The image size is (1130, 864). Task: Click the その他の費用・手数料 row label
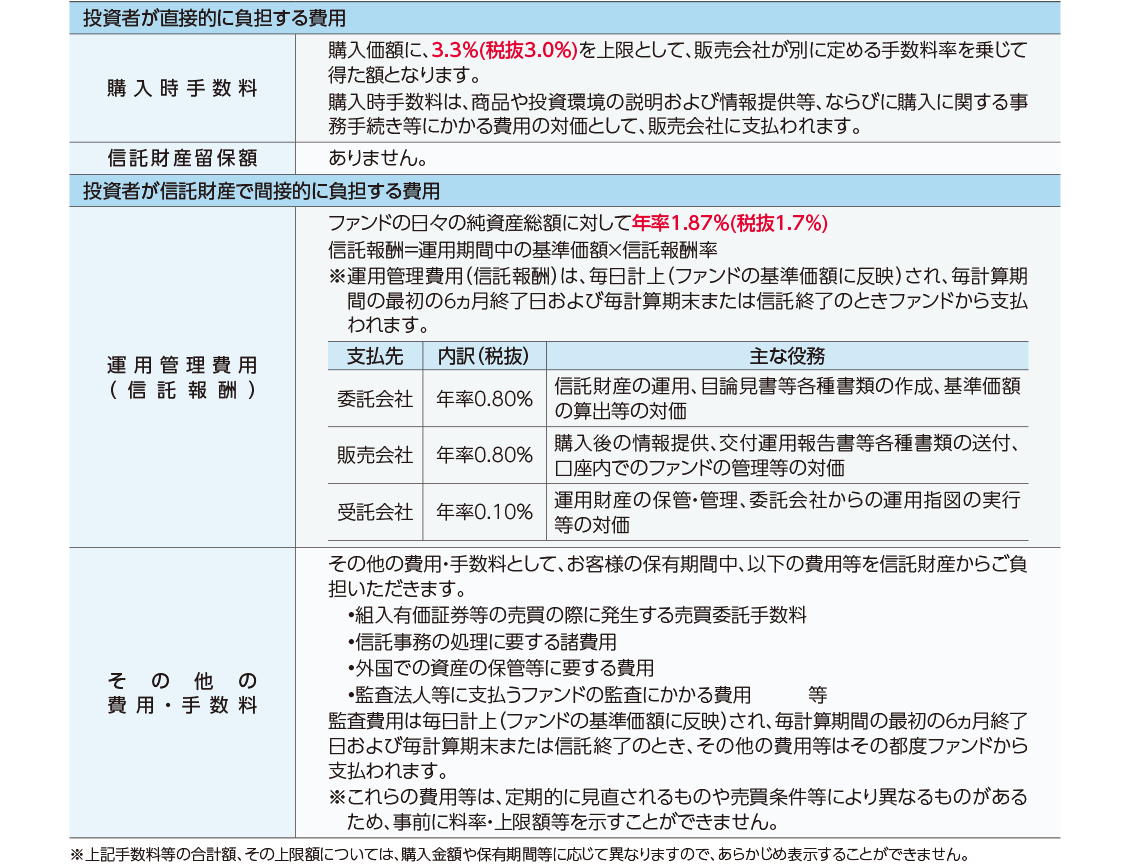pyautogui.click(x=182, y=693)
